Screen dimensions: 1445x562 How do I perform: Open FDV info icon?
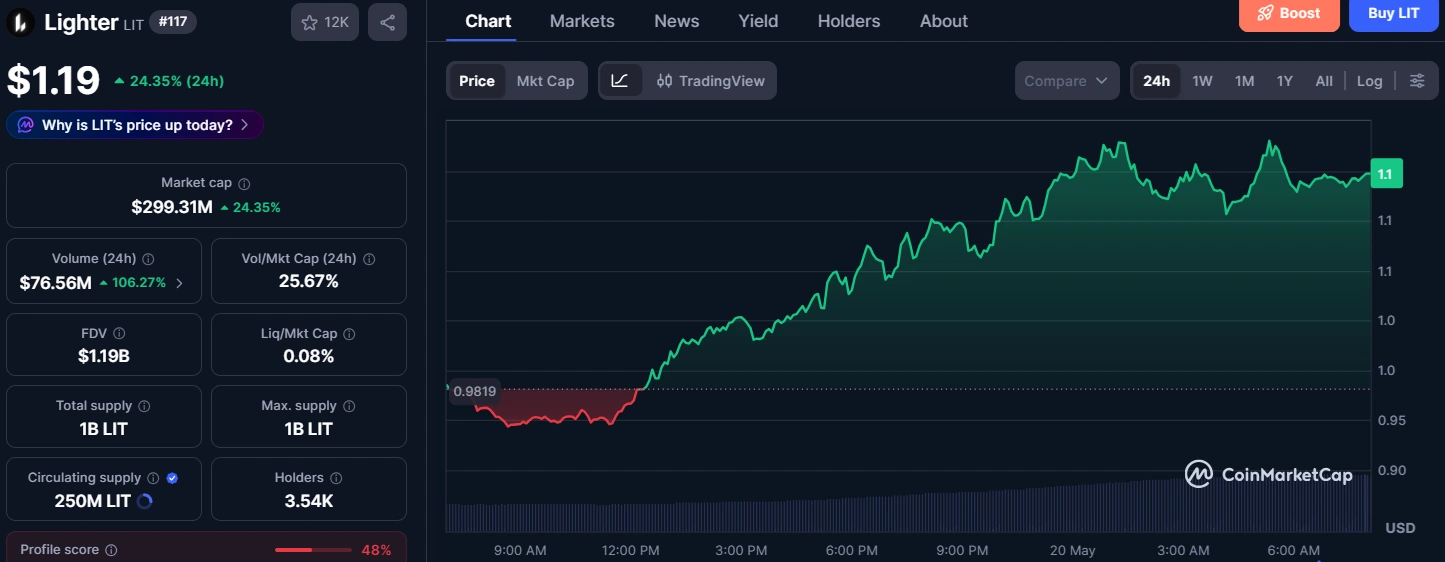click(120, 334)
